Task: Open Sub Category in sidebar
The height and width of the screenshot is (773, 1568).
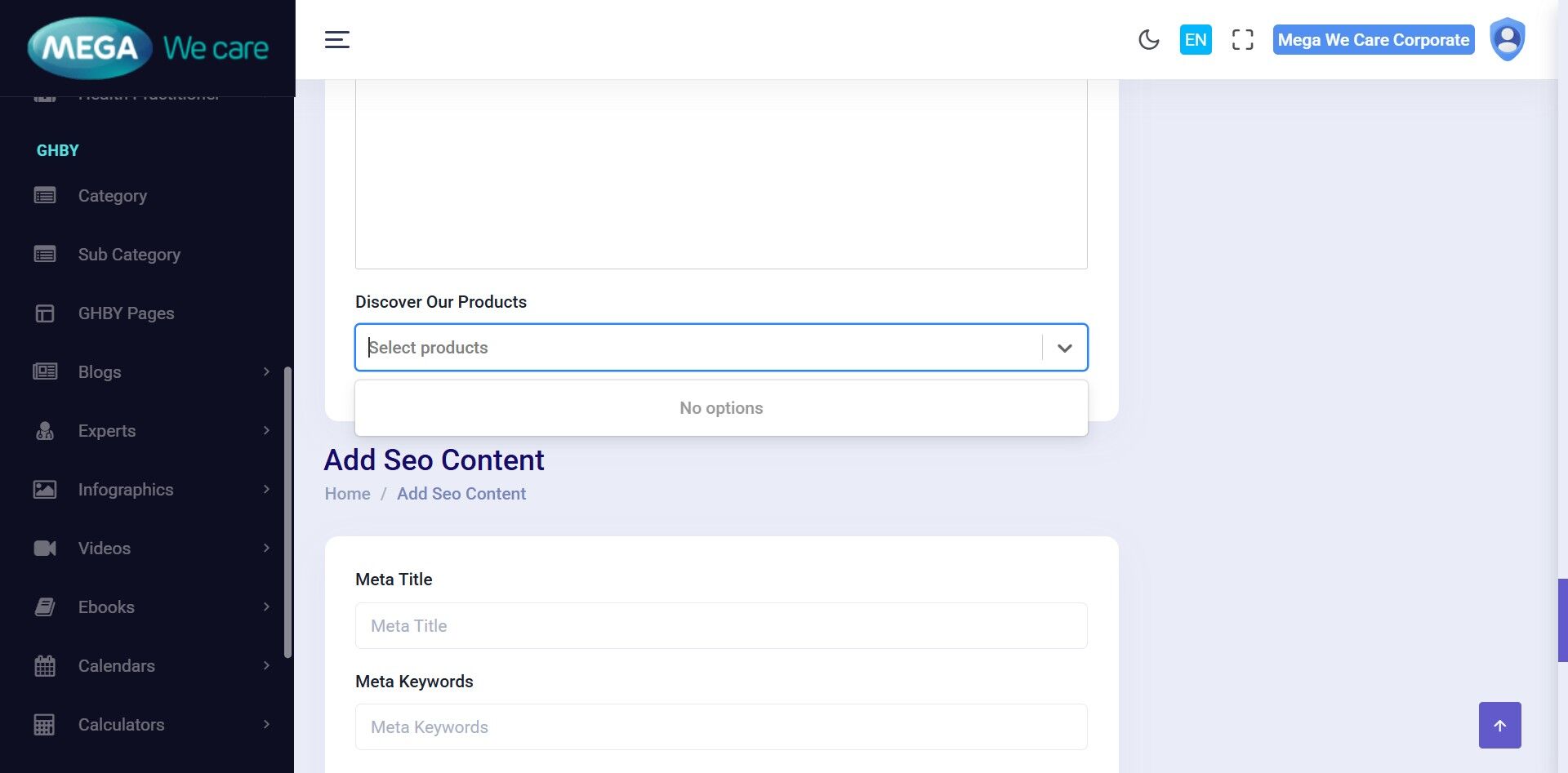Action: [129, 255]
